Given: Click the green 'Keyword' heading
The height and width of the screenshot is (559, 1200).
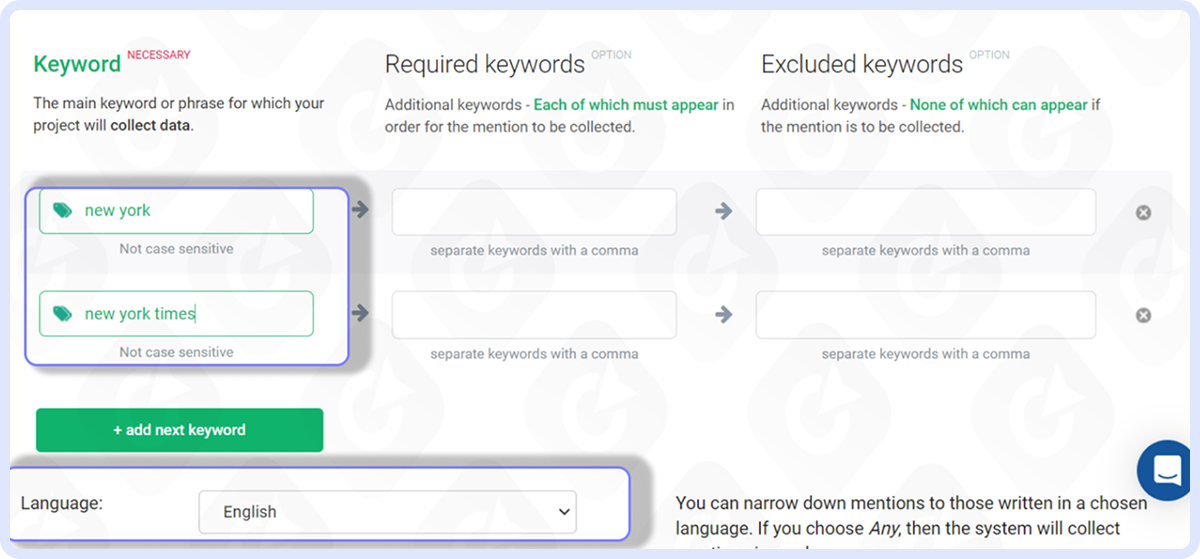Looking at the screenshot, I should pos(77,65).
